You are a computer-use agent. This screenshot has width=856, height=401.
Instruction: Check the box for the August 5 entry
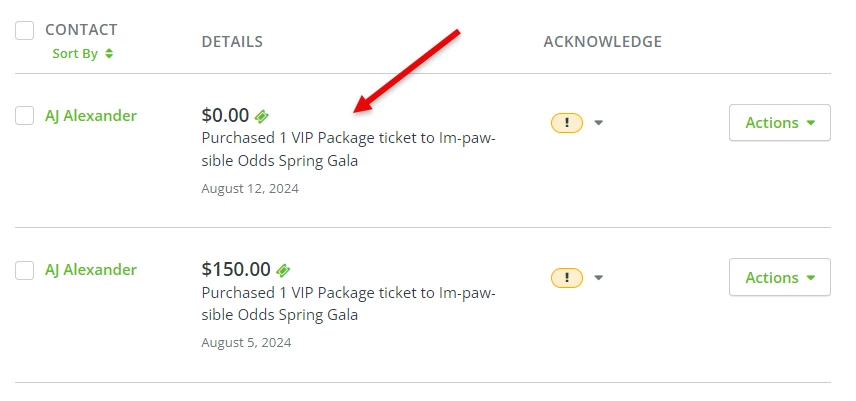[x=25, y=270]
